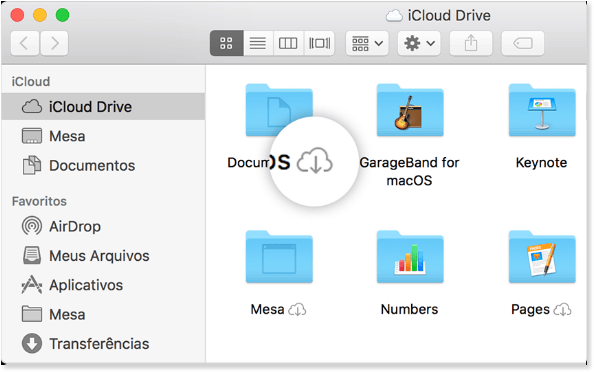Select Mesa folder under Favoritos
The image size is (594, 372).
[x=103, y=314]
